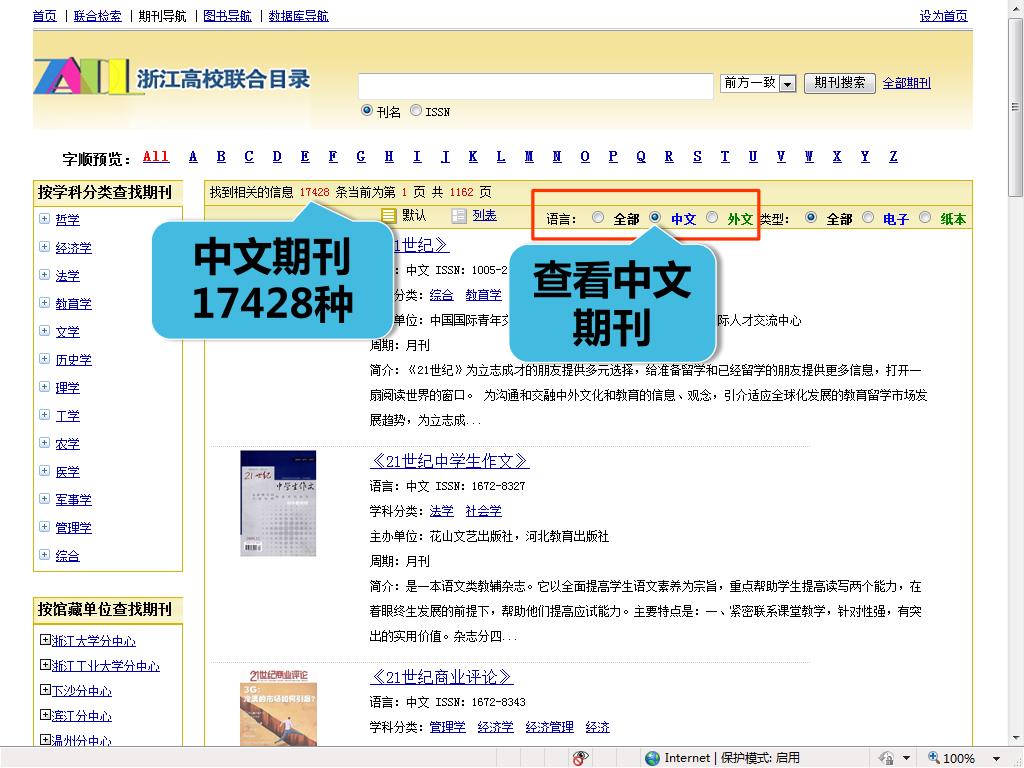
Task: Expand the 工学 subject category
Action: [x=44, y=415]
